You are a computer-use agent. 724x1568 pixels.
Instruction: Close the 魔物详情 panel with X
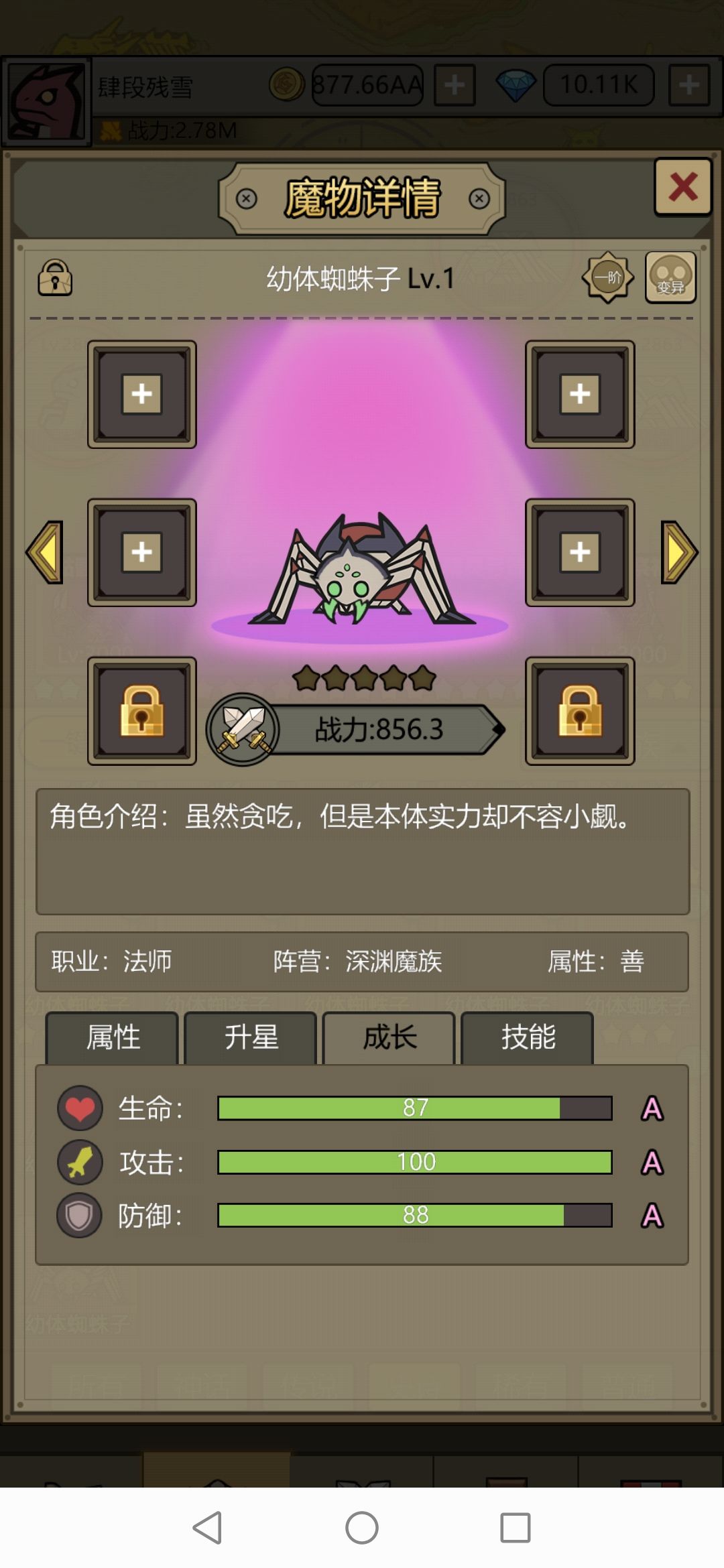pyautogui.click(x=682, y=187)
